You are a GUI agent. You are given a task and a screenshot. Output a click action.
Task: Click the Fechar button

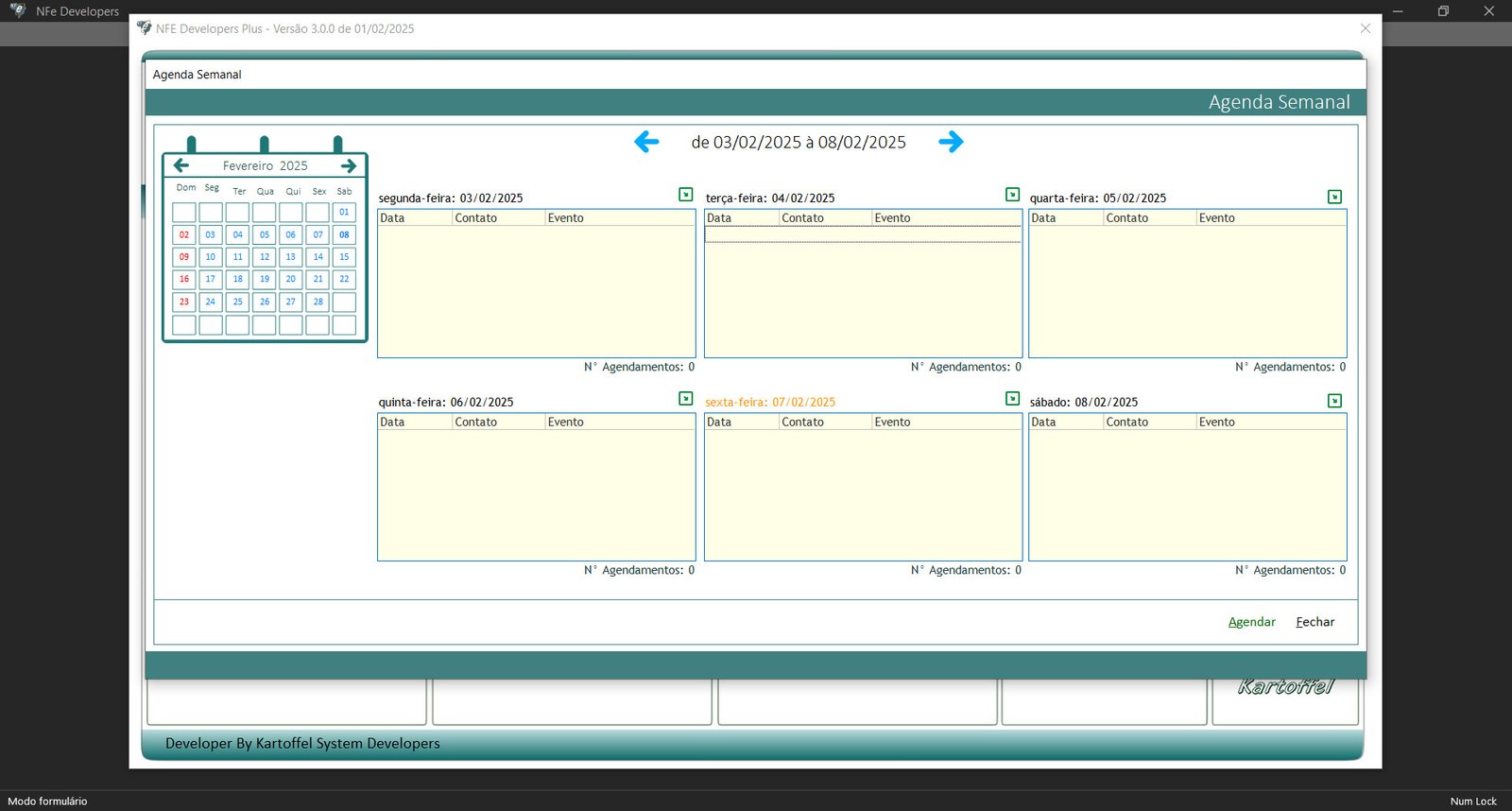pyautogui.click(x=1314, y=622)
